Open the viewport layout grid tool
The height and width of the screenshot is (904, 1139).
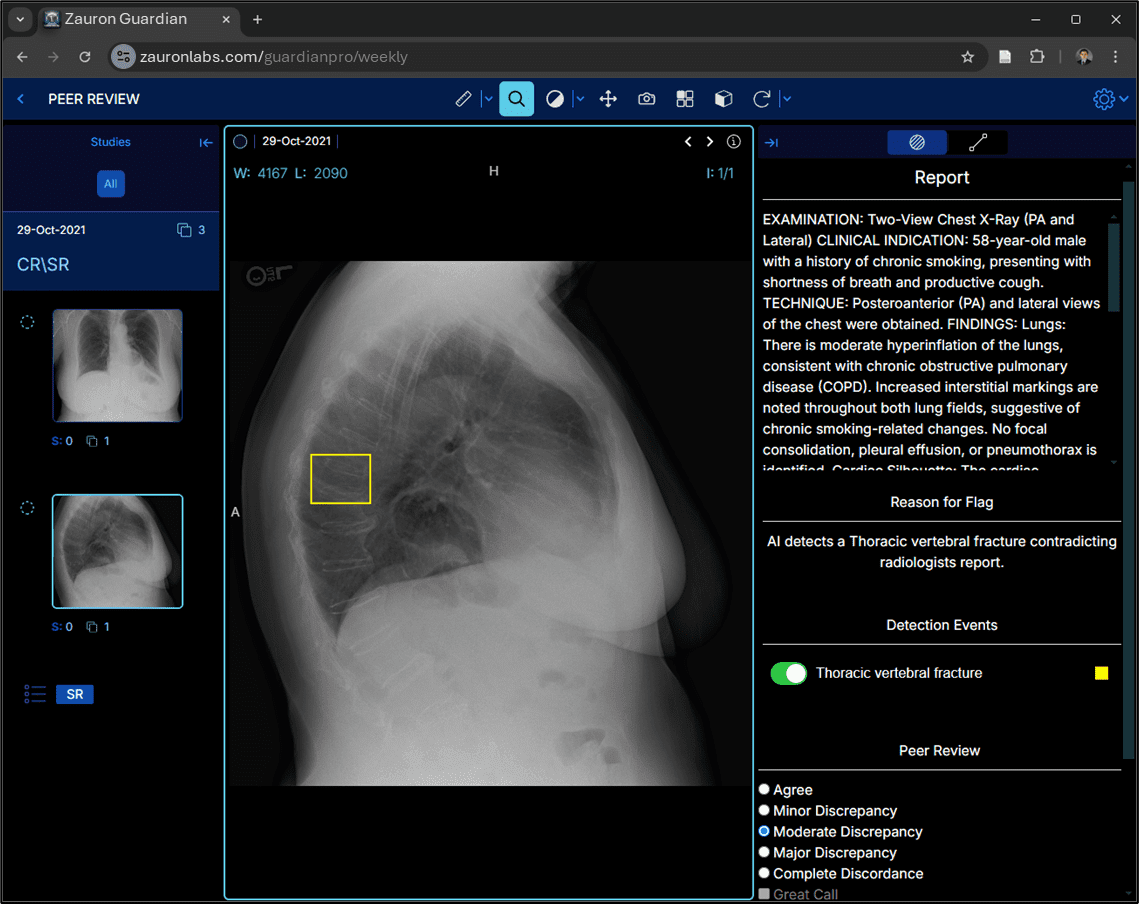[x=685, y=99]
